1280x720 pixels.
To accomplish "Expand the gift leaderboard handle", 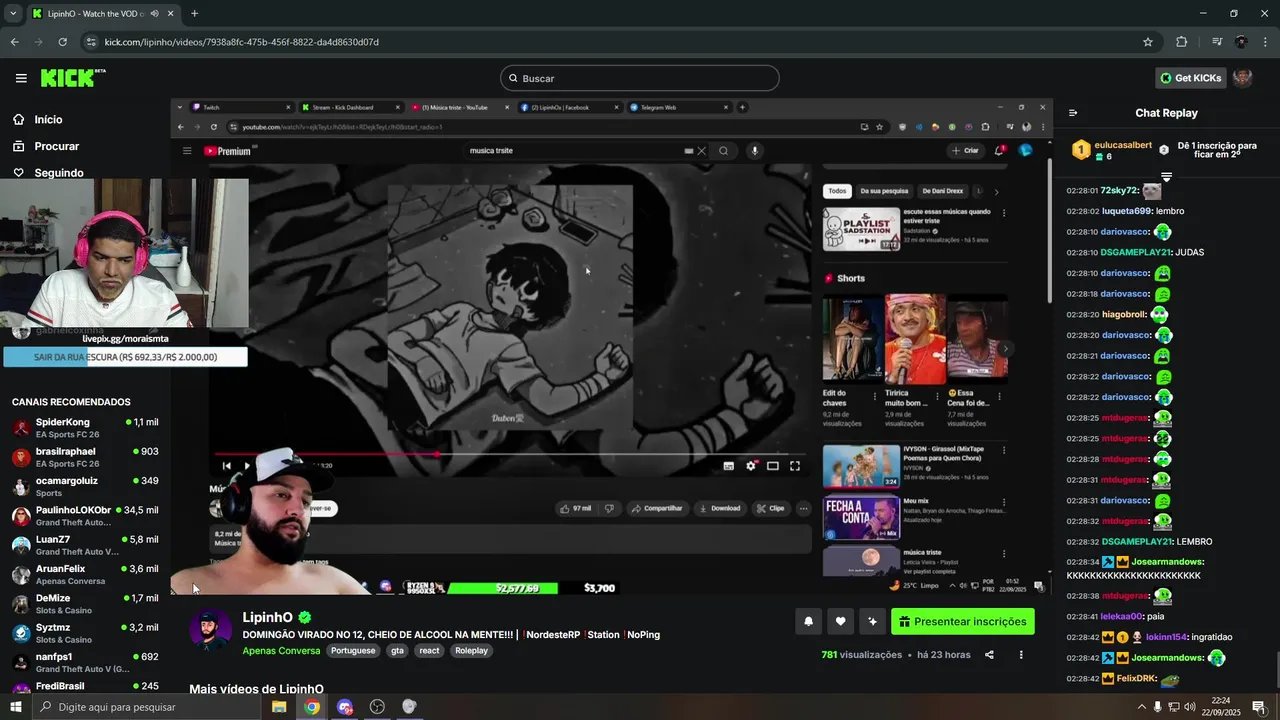I will click(1166, 177).
